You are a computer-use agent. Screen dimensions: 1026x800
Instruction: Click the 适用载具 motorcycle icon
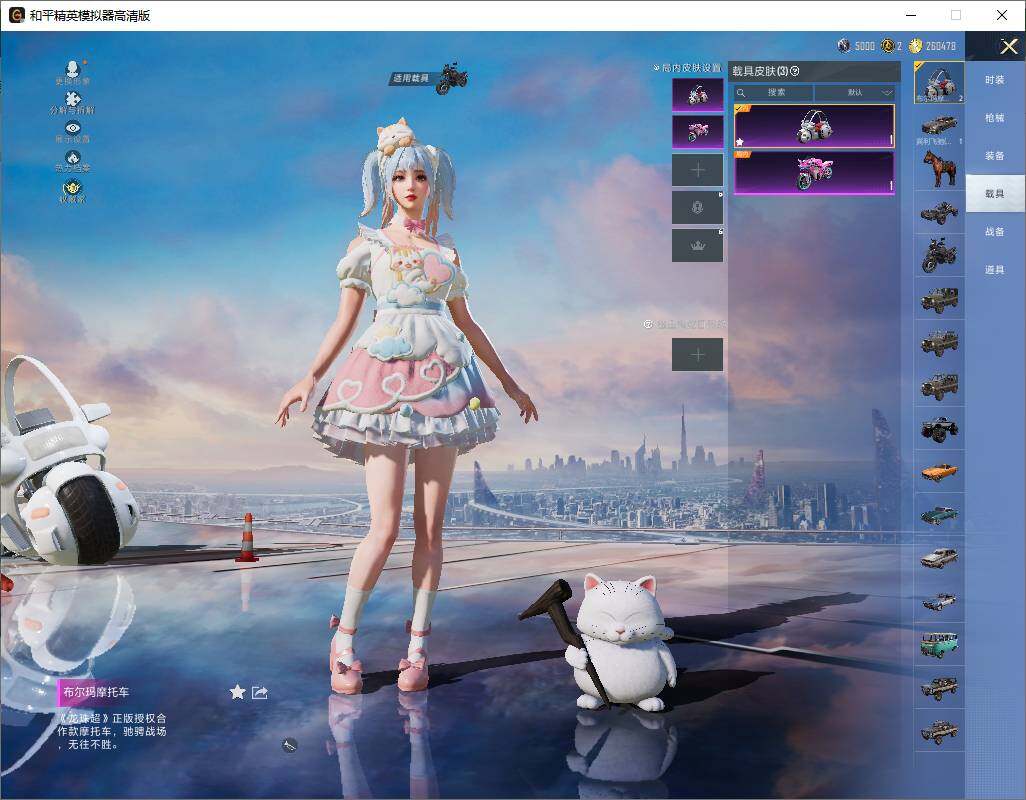click(x=451, y=78)
